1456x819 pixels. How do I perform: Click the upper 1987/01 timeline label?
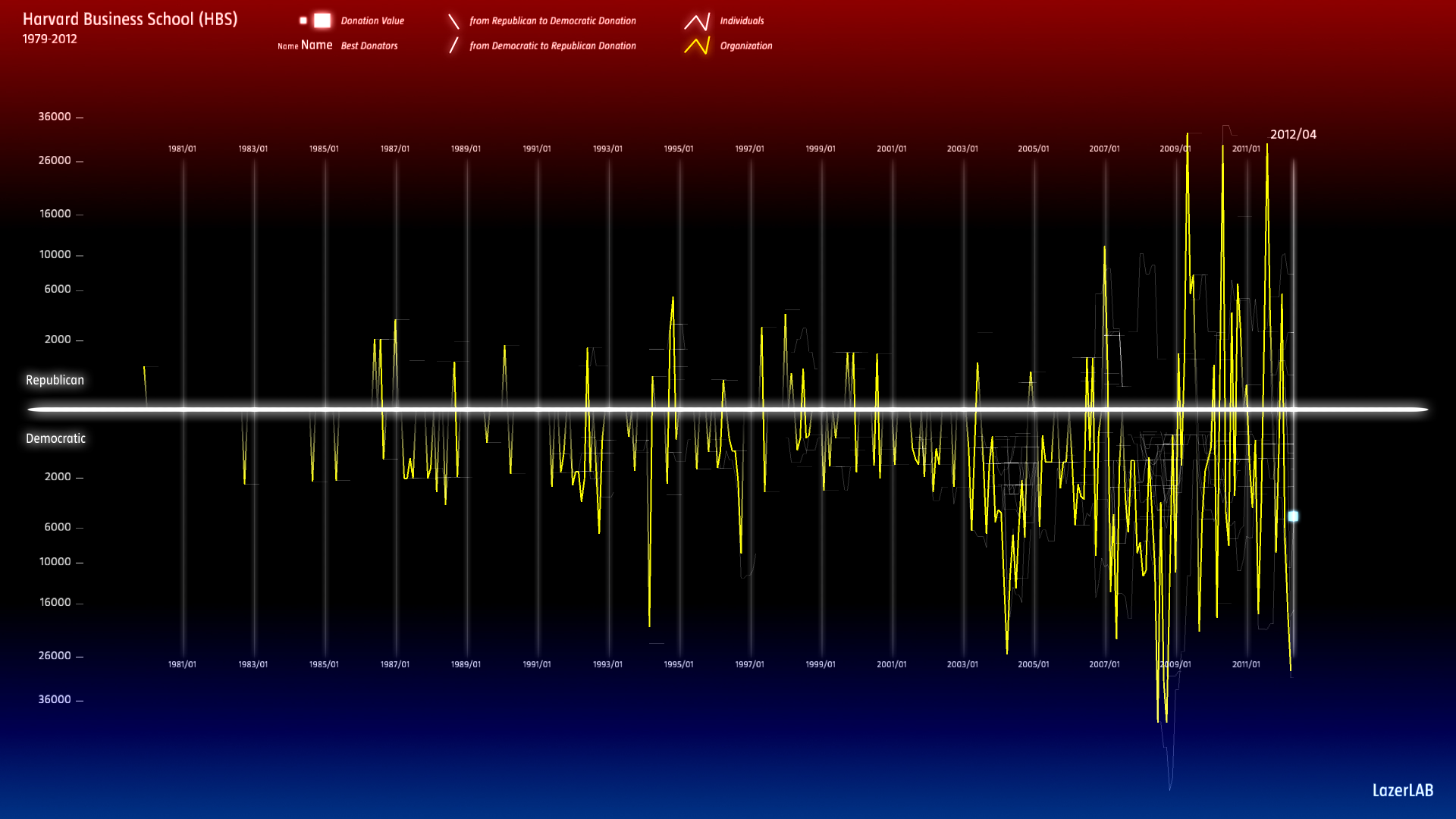pos(395,149)
